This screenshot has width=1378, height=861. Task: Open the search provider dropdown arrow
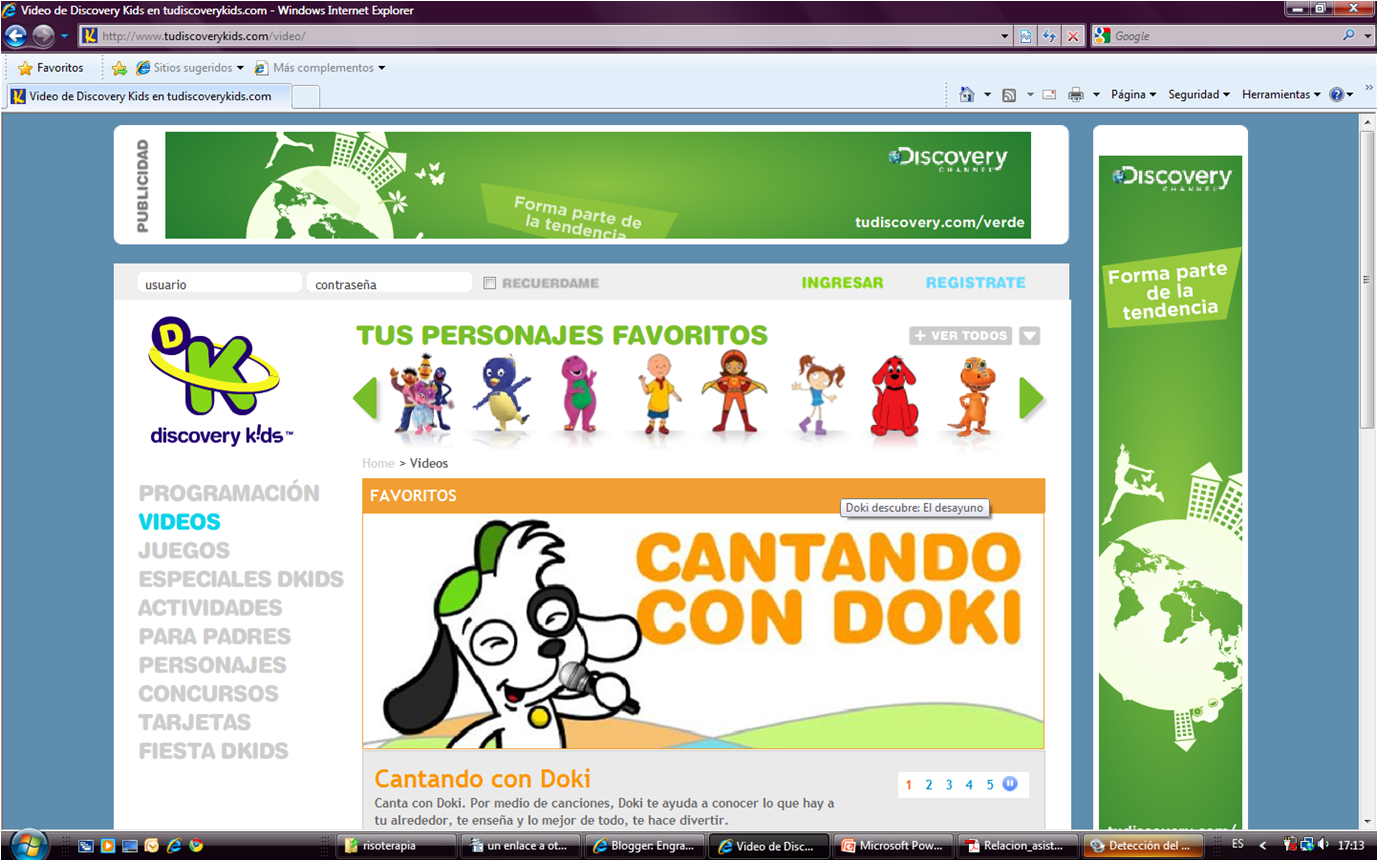pos(1367,35)
